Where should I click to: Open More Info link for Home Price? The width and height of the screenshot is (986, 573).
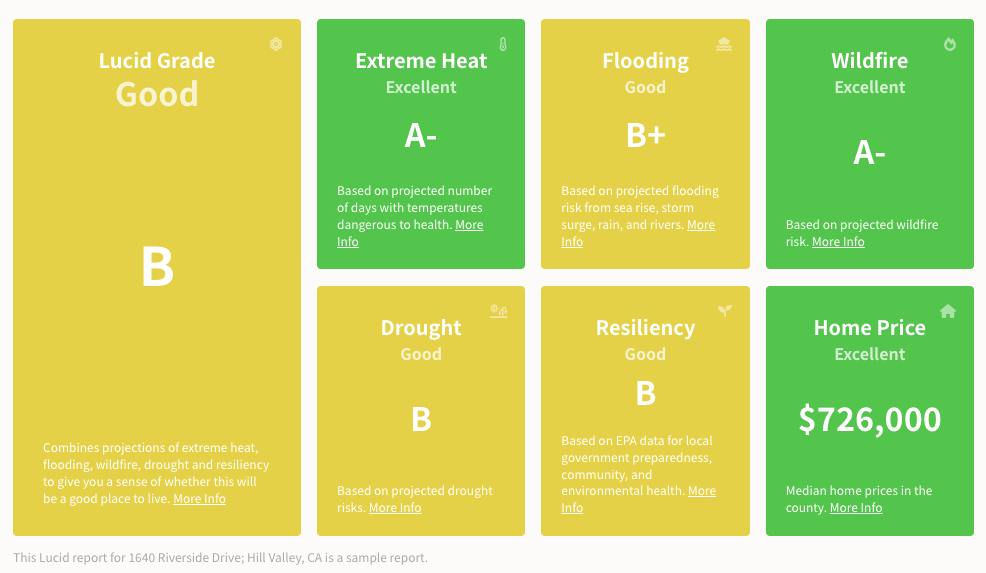pos(856,508)
